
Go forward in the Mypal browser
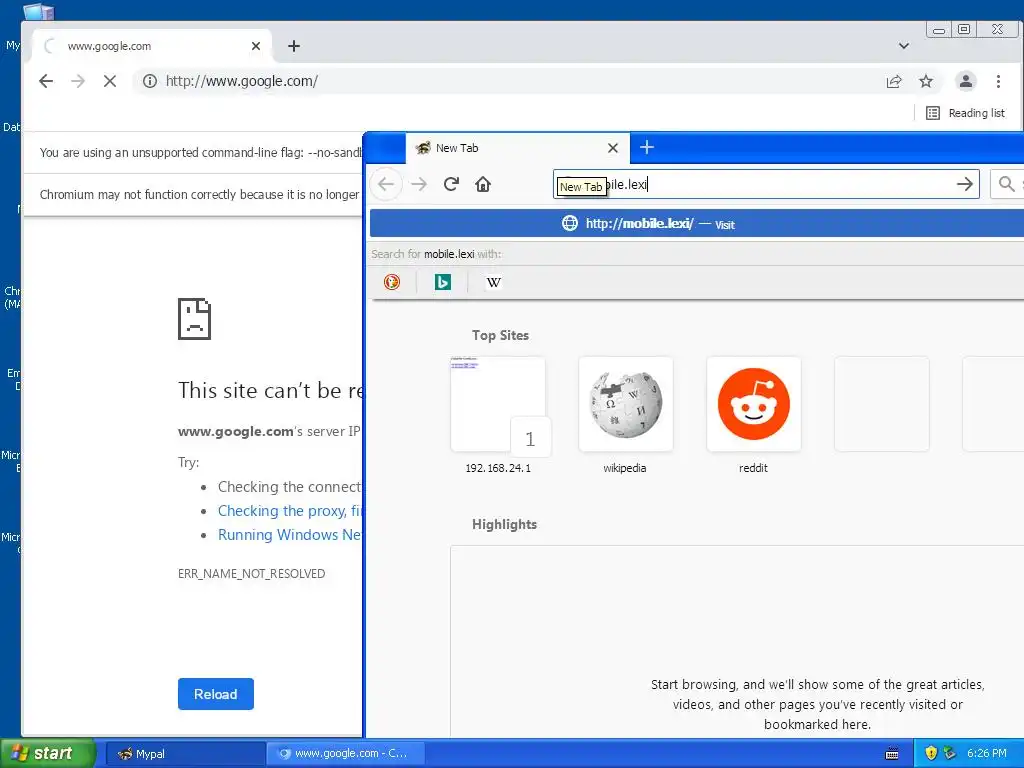pos(419,184)
